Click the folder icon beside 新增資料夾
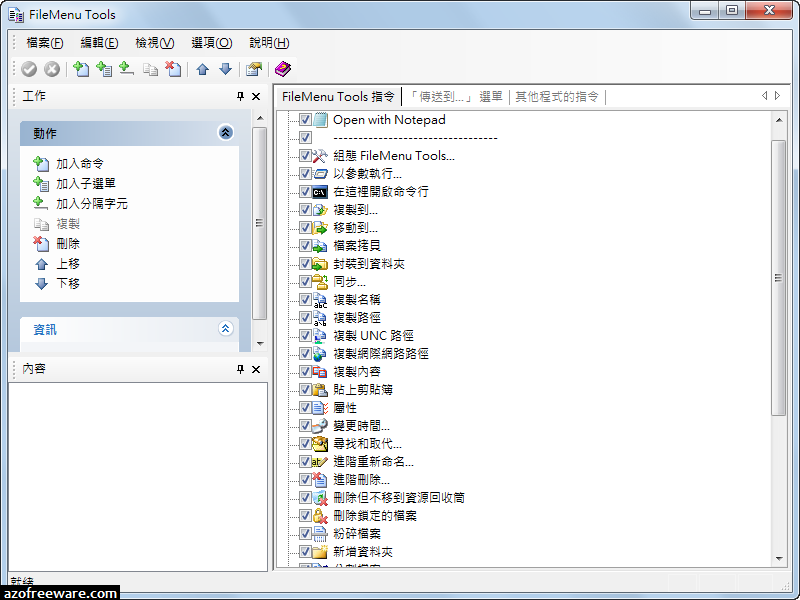Screen dimensions: 800x600 [320, 552]
